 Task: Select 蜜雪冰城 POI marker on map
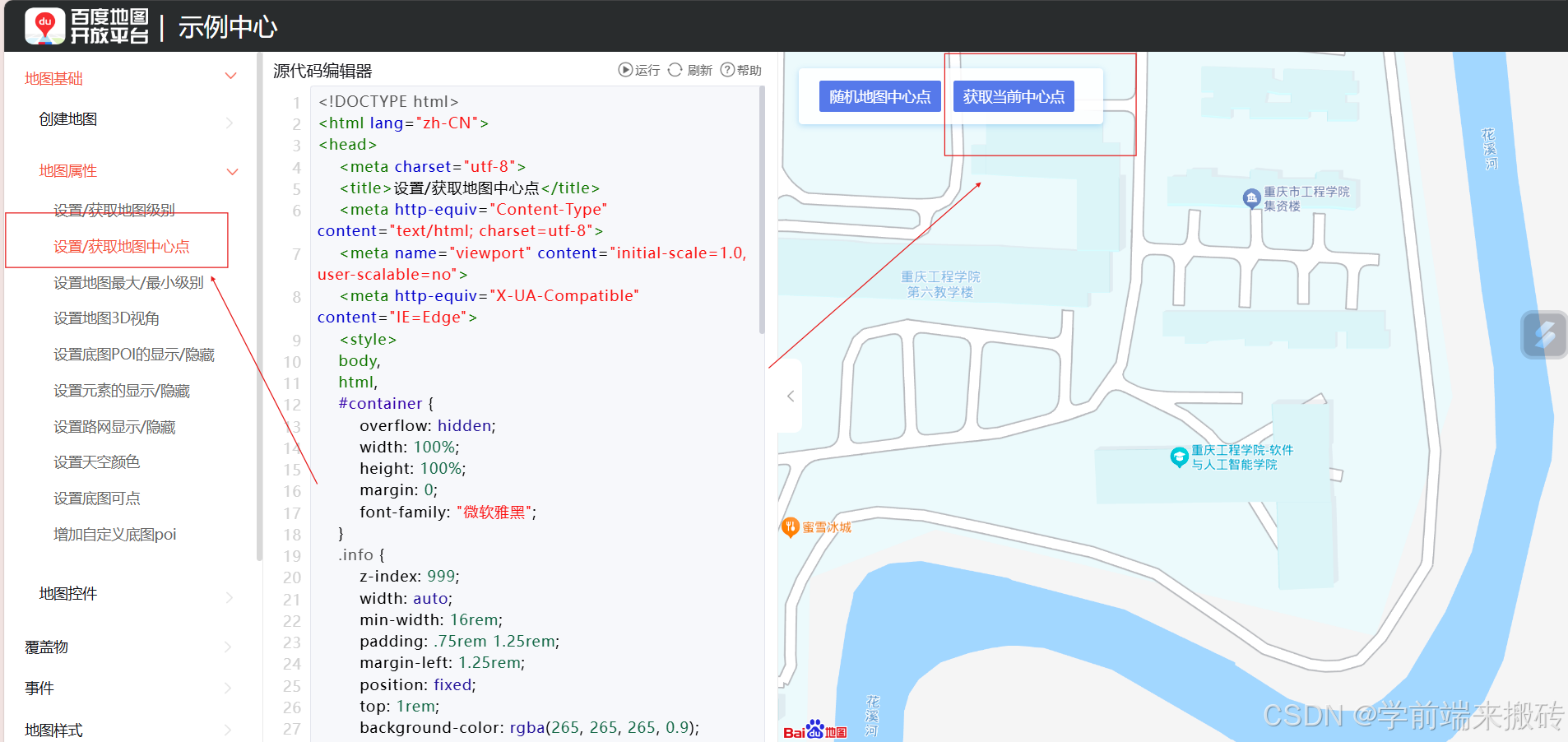click(790, 527)
